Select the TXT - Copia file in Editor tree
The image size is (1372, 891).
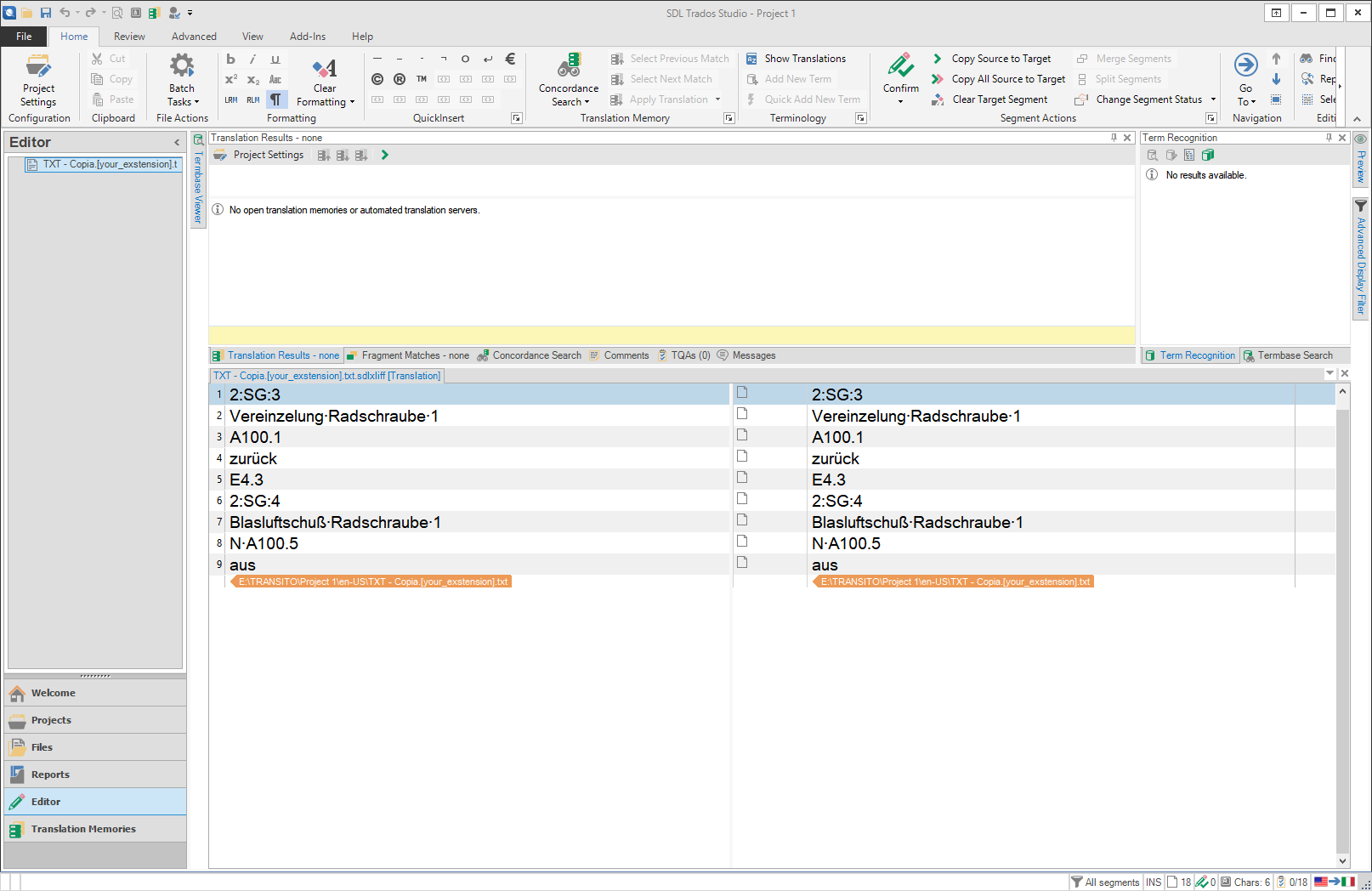pos(104,164)
